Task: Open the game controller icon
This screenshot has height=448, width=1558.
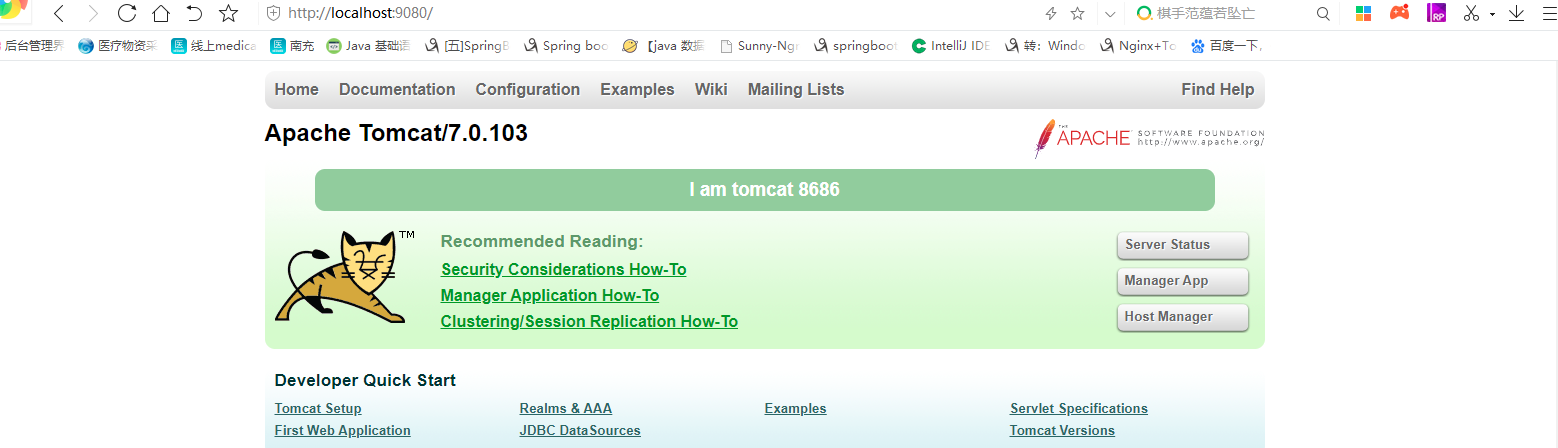Action: tap(1400, 13)
